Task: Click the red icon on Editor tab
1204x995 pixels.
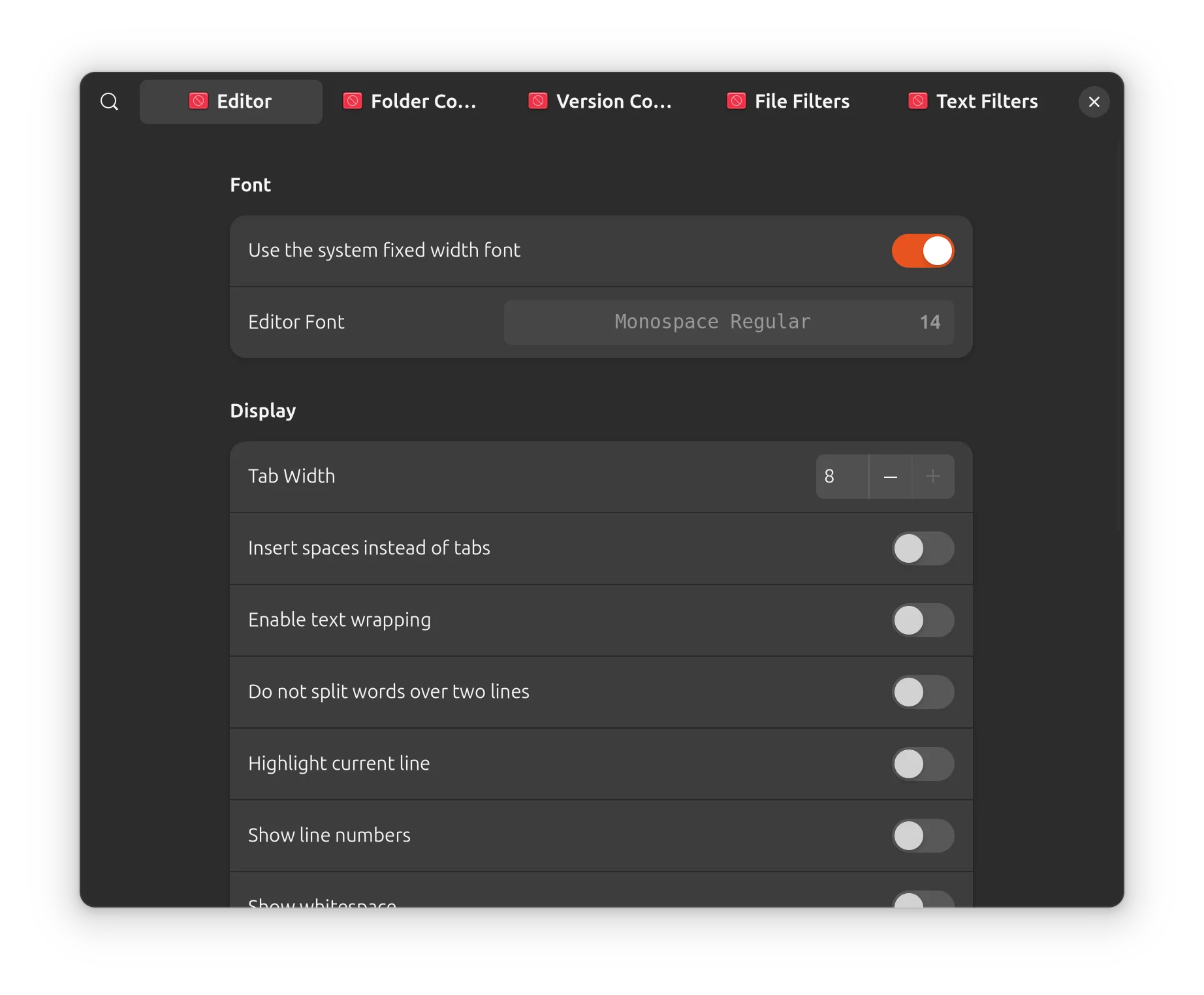Action: (x=198, y=101)
